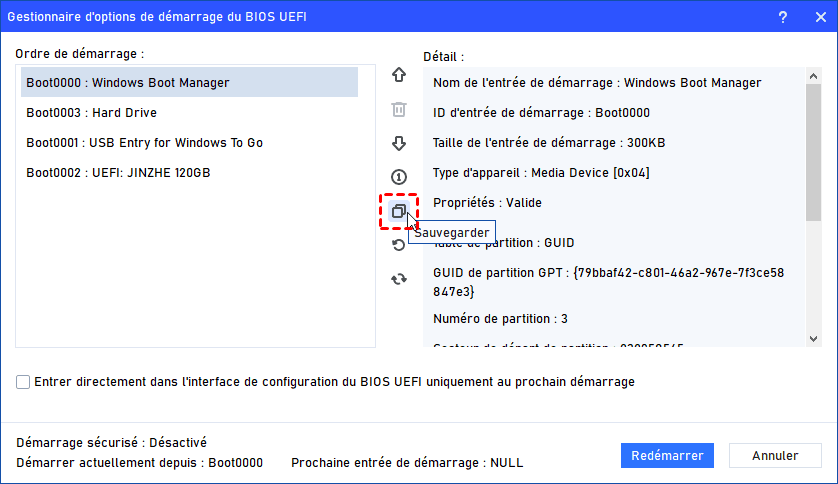Image resolution: width=838 pixels, height=484 pixels.
Task: Open help with the question mark icon
Action: (x=781, y=17)
